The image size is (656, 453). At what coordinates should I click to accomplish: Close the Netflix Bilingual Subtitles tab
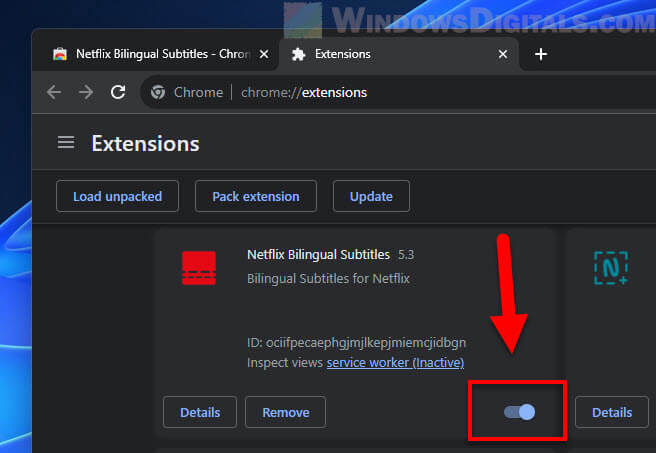pyautogui.click(x=264, y=54)
